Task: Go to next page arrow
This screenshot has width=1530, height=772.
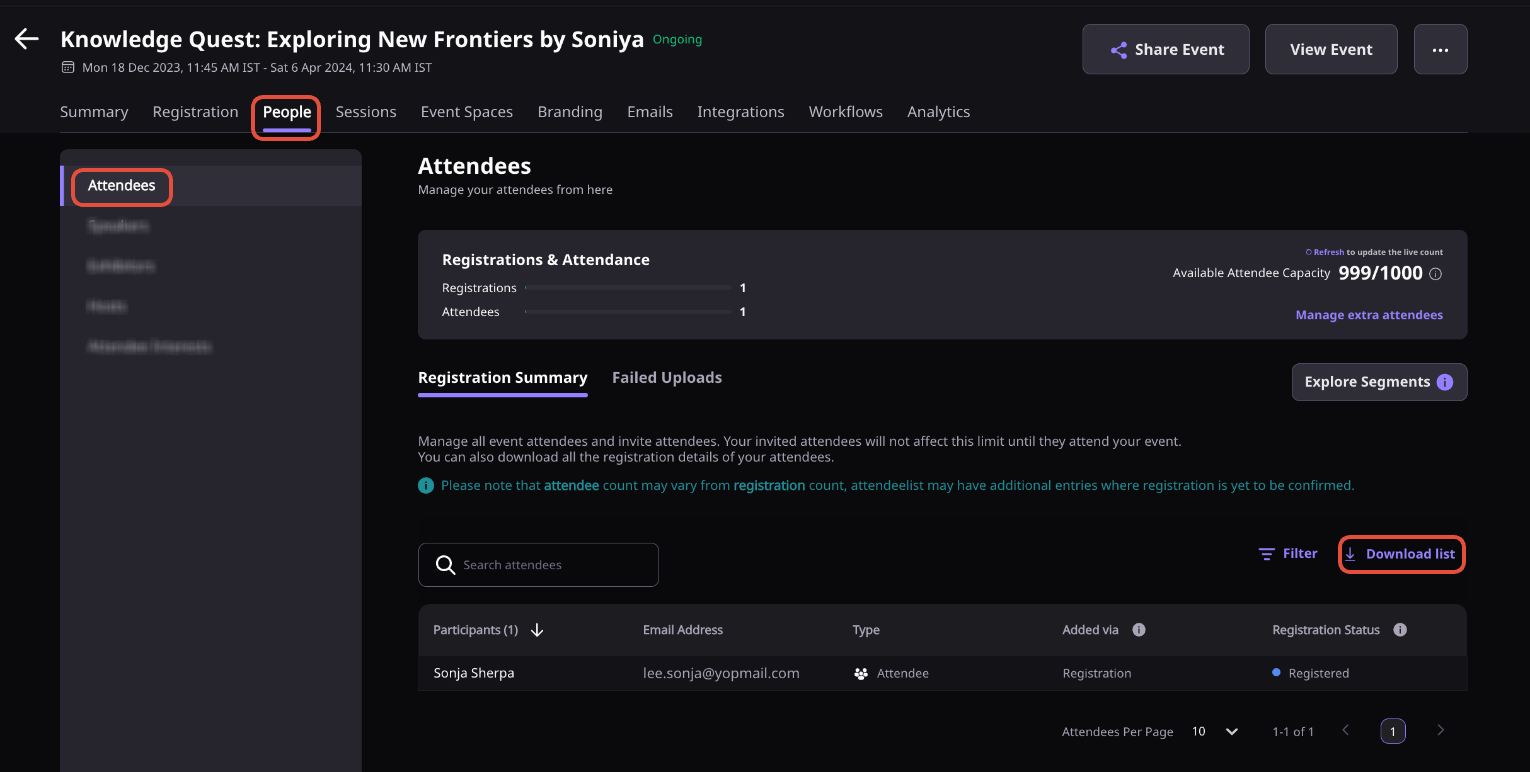Action: (1440, 731)
